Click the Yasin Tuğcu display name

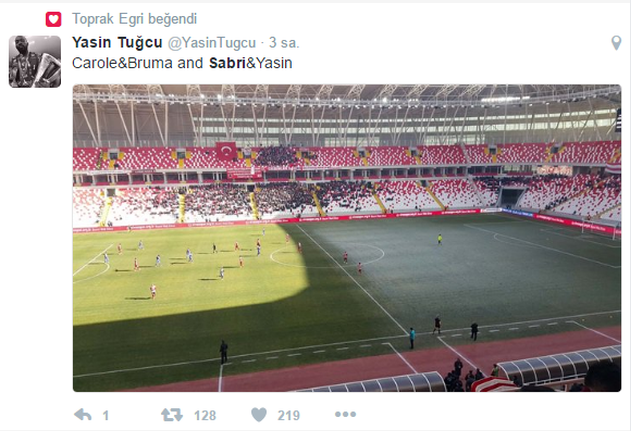tap(117, 42)
